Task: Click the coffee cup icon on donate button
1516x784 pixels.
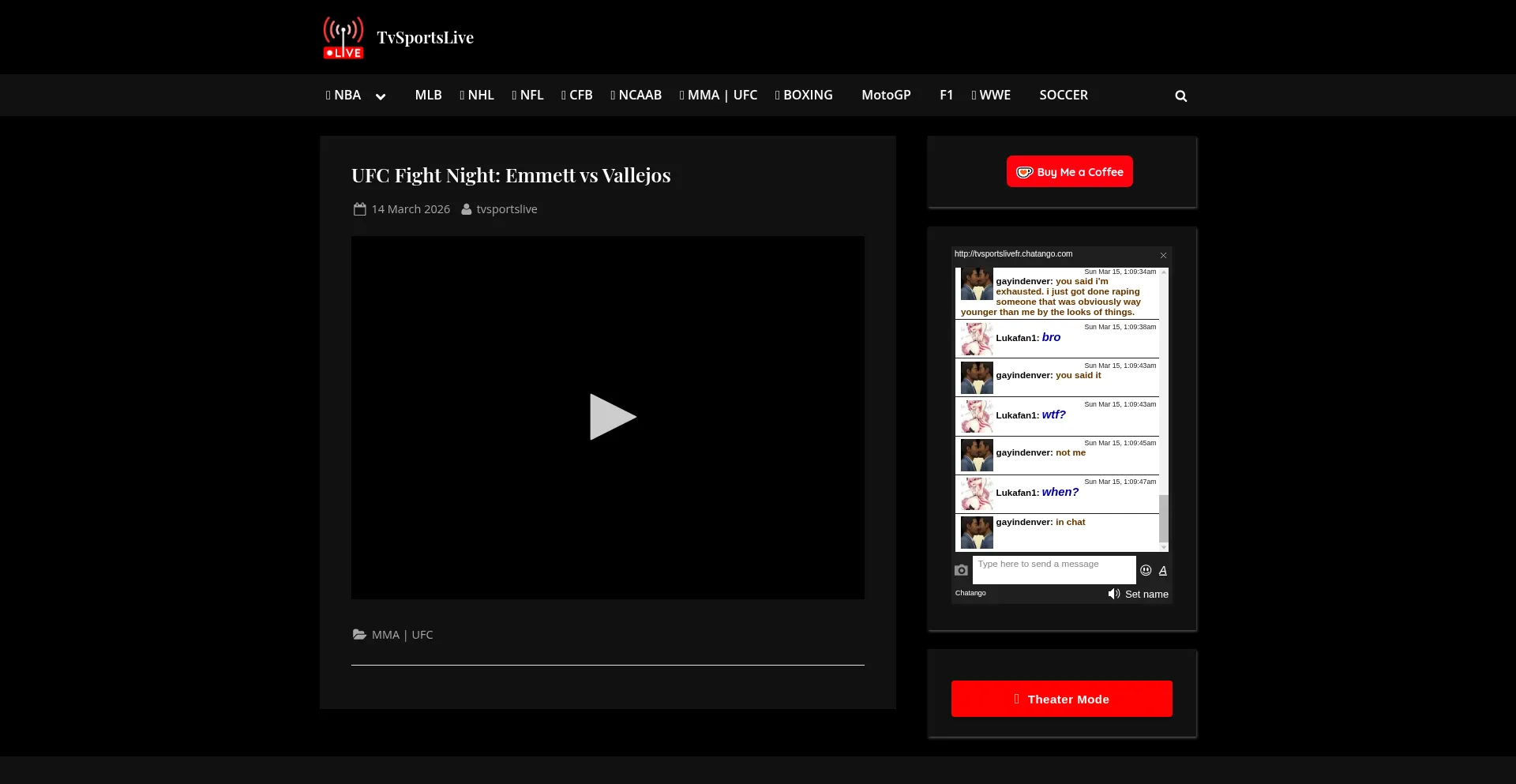Action: [1024, 172]
